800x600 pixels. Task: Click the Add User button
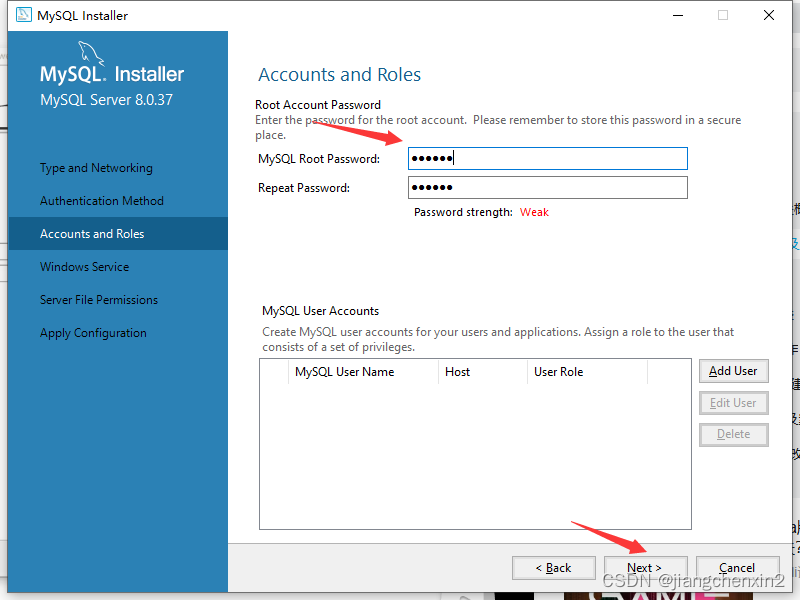(733, 371)
